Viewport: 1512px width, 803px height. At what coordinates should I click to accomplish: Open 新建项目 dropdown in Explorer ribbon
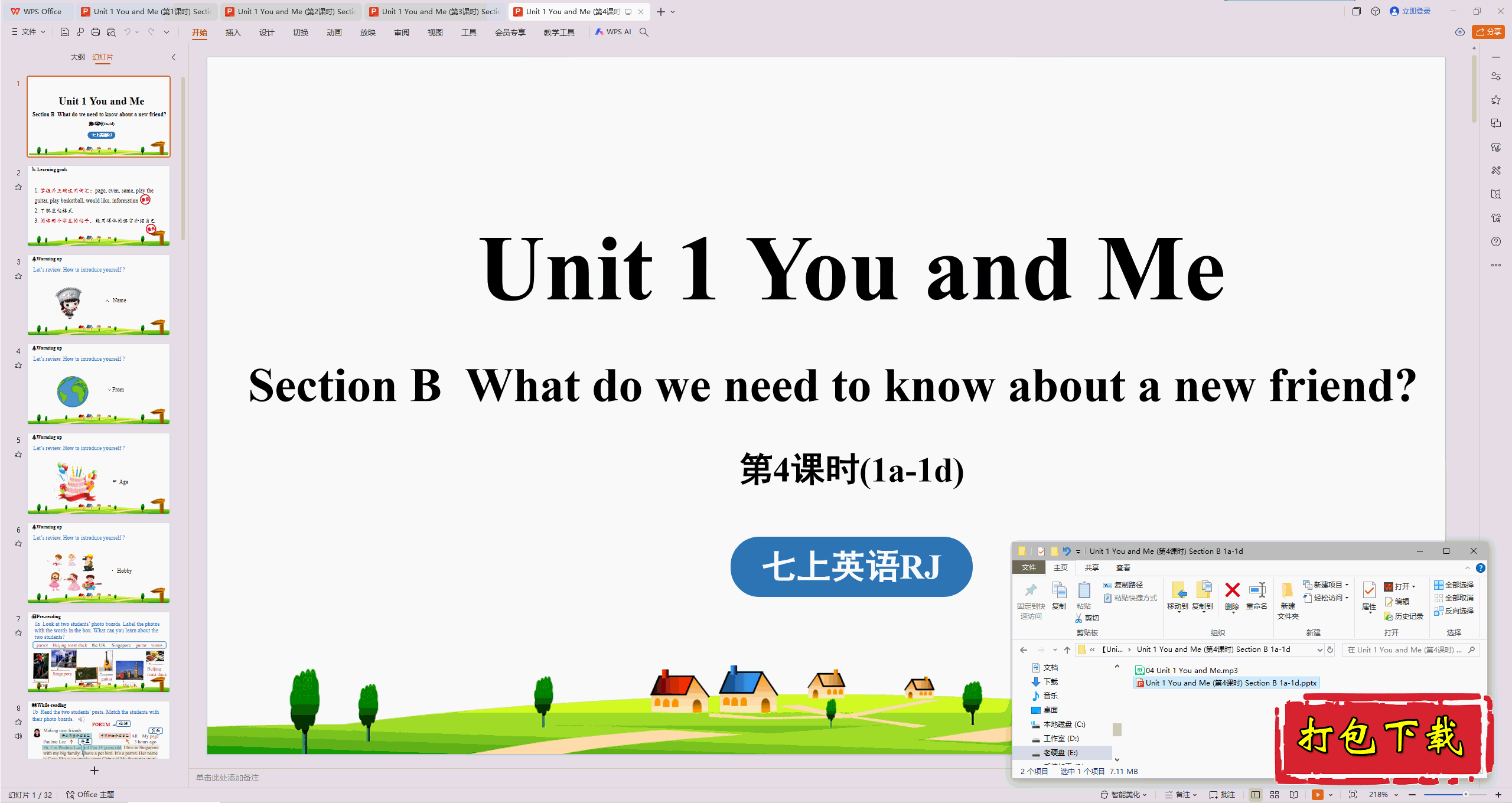pyautogui.click(x=1326, y=585)
